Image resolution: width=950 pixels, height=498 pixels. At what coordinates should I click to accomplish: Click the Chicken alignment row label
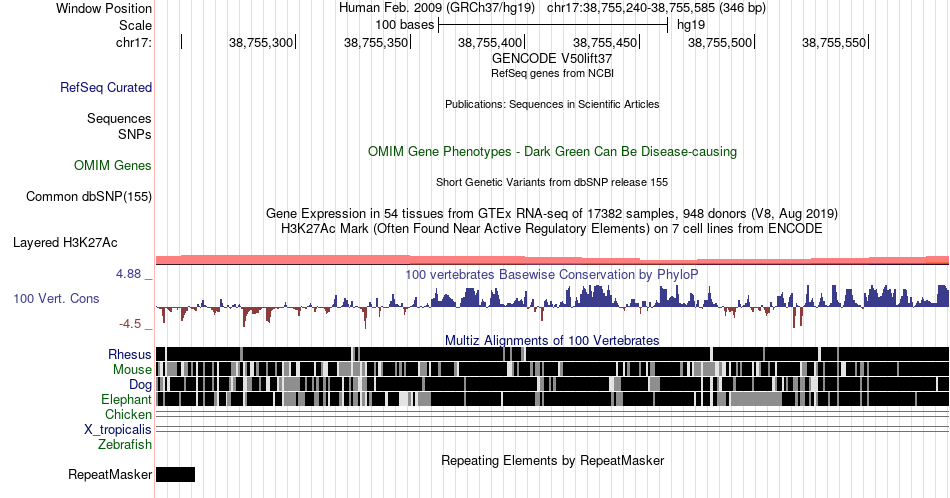[128, 414]
